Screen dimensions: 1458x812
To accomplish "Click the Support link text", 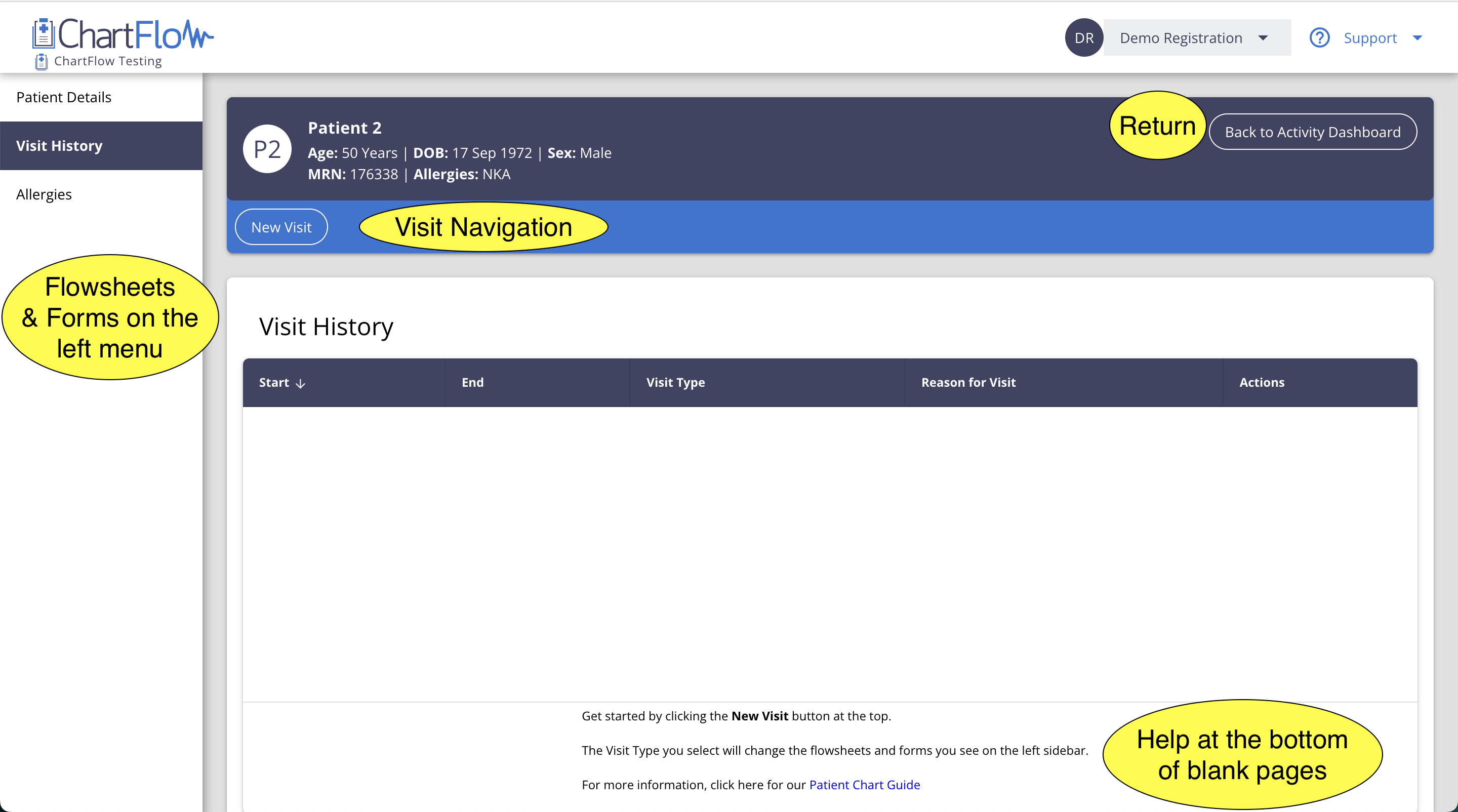I will (1370, 38).
